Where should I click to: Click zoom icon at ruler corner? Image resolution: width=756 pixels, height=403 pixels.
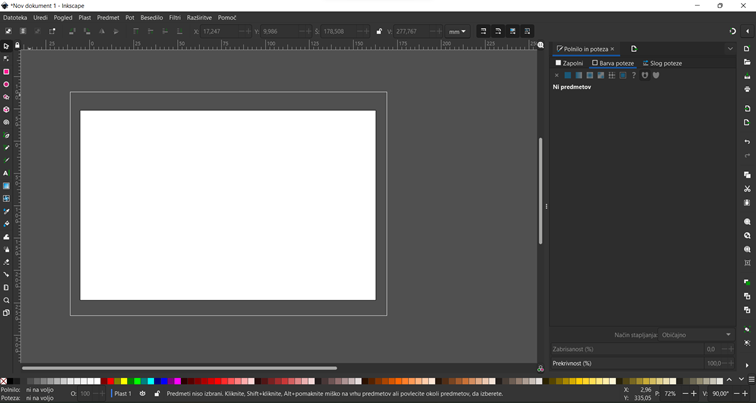pos(541,45)
